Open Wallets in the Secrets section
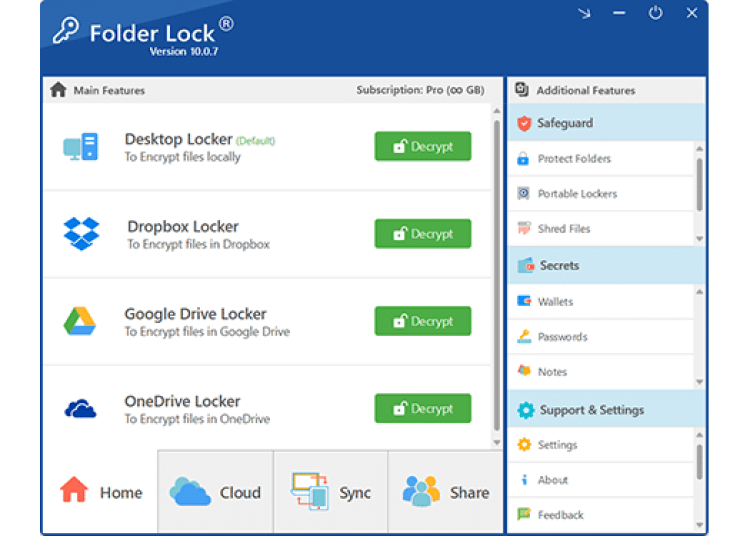 point(555,302)
